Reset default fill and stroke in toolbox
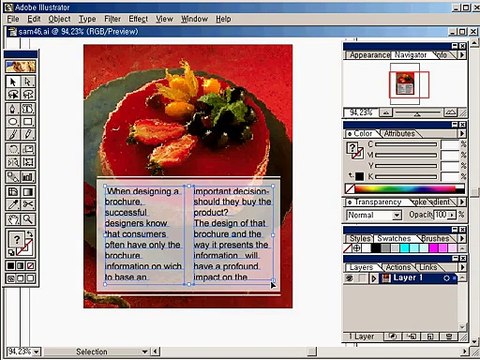 (11, 253)
